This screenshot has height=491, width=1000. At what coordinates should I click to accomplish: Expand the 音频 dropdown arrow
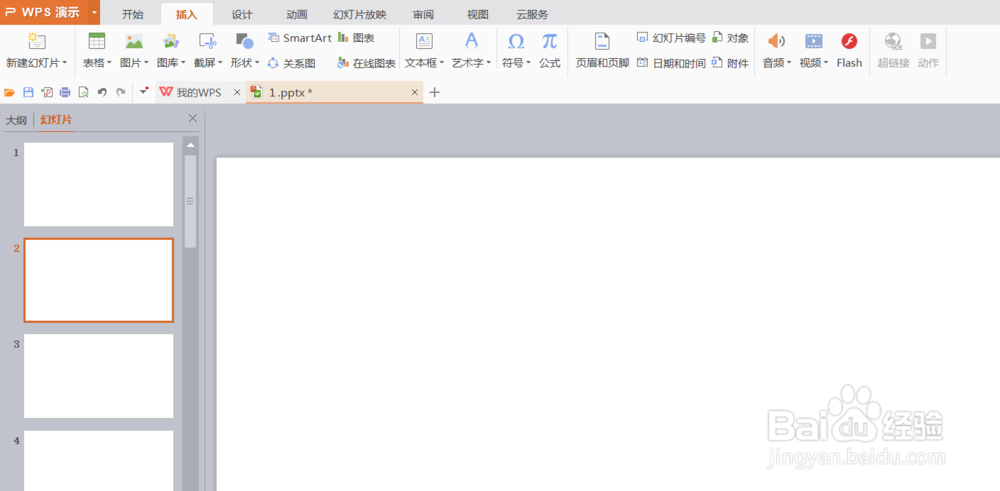pyautogui.click(x=789, y=63)
